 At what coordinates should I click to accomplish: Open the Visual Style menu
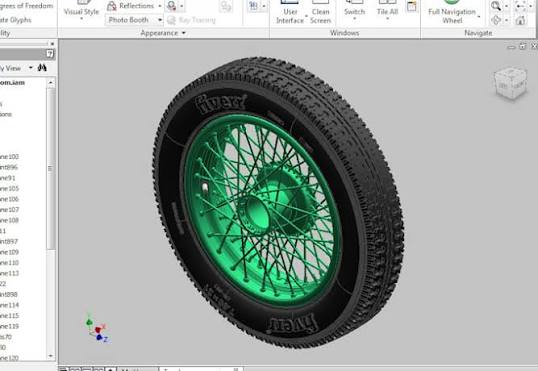pos(81,11)
